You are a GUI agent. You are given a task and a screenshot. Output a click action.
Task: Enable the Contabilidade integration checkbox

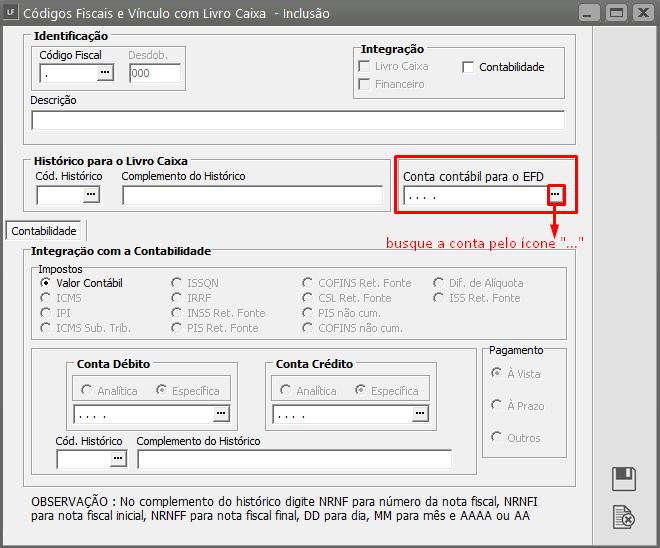pyautogui.click(x=469, y=67)
